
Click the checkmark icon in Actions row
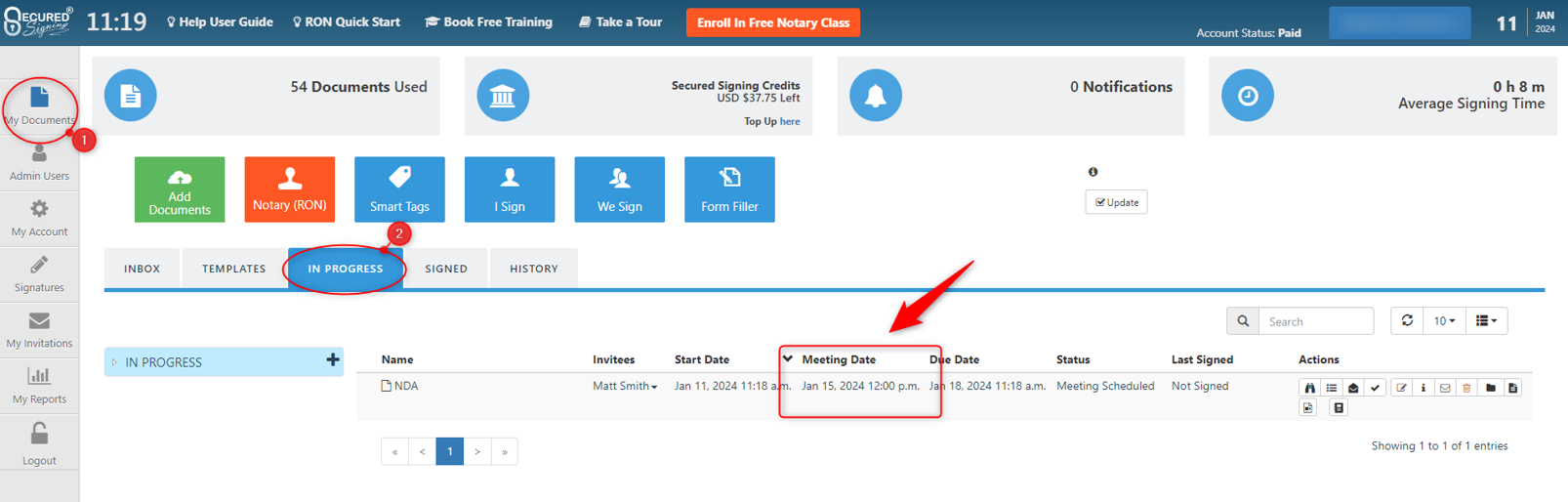click(x=1376, y=388)
